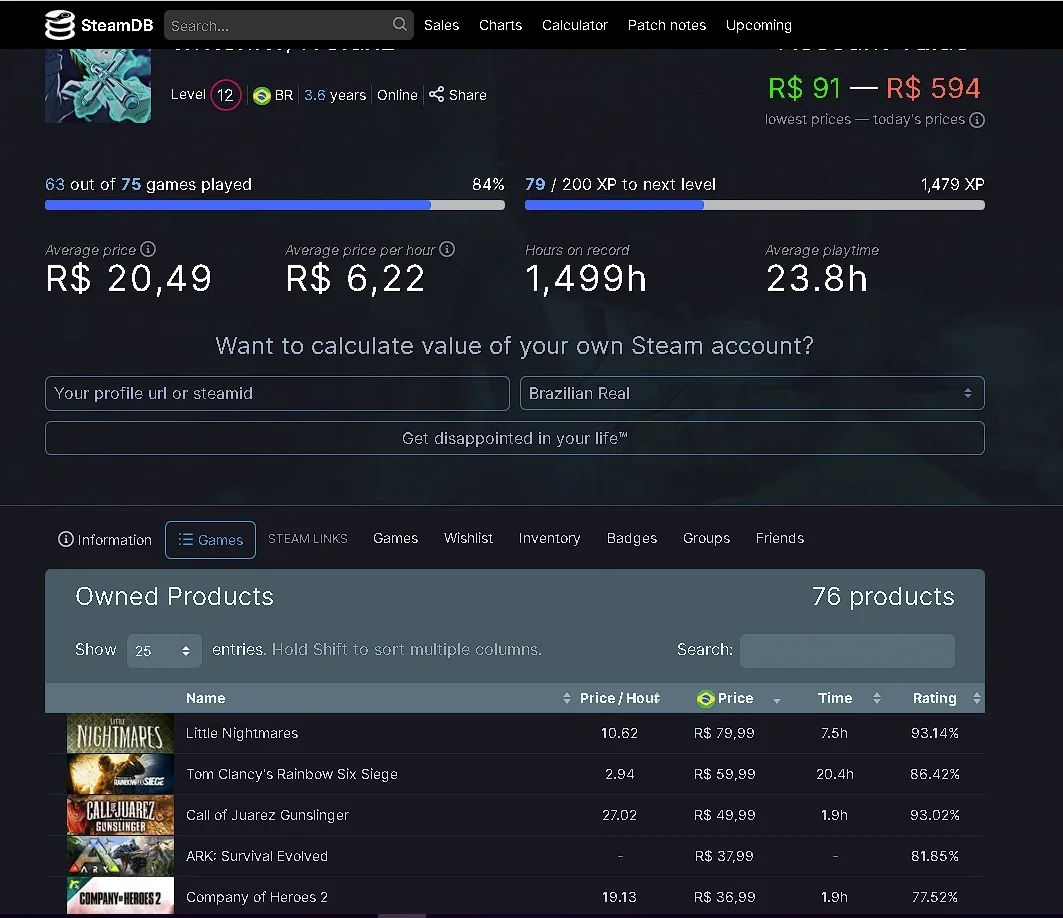1063x918 pixels.
Task: Click info icon beside Average price per hour
Action: pos(447,249)
